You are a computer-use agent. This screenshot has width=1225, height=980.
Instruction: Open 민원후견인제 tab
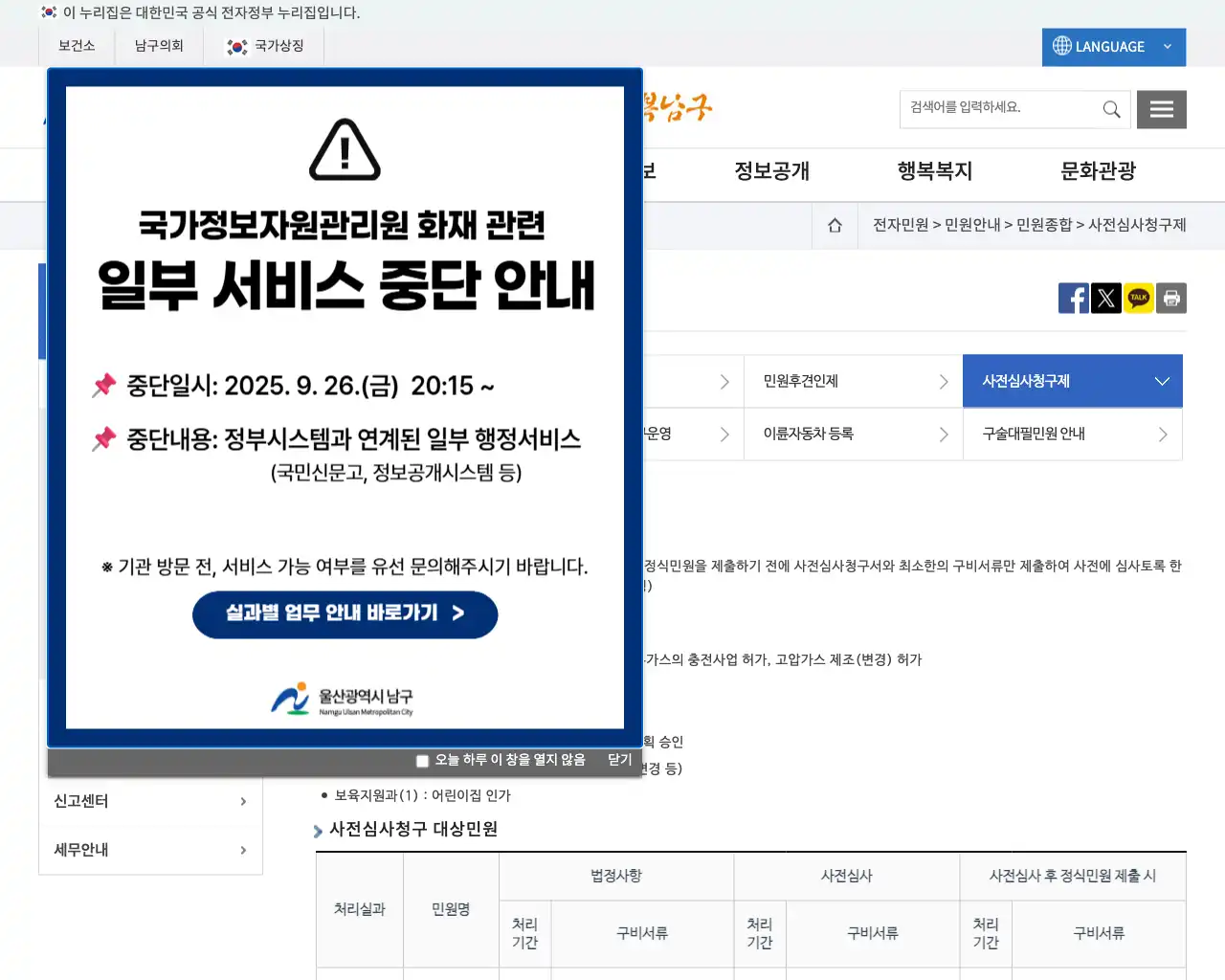(x=854, y=381)
